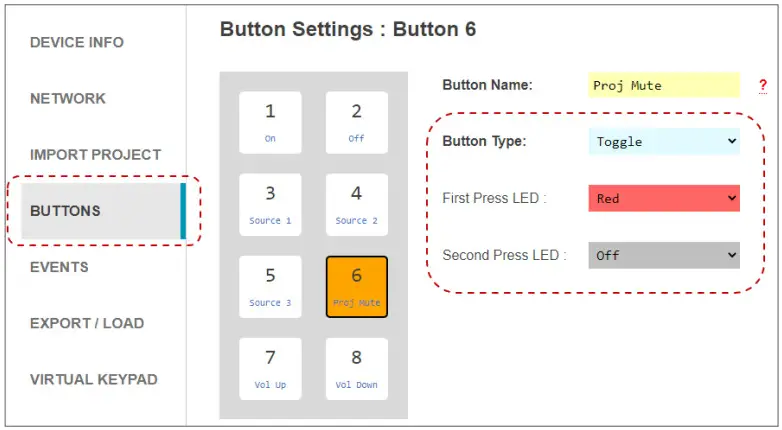Select keypad button 2 labeled Off

click(356, 123)
